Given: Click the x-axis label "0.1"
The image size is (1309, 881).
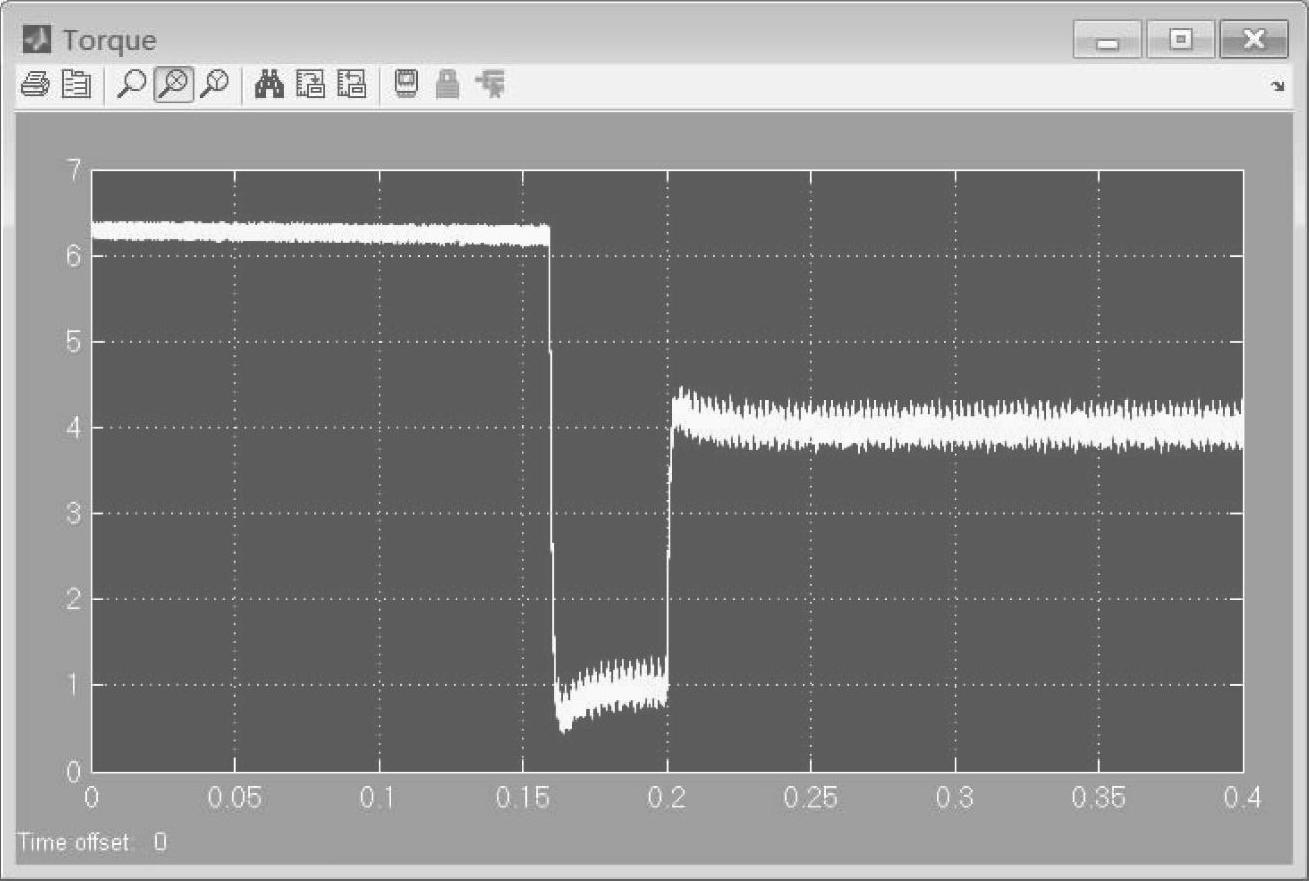Looking at the screenshot, I should 379,798.
